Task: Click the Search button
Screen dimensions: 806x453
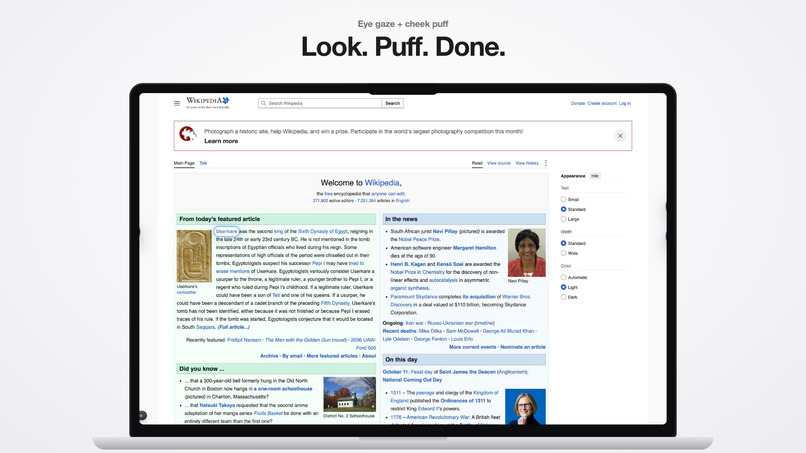Action: point(393,103)
